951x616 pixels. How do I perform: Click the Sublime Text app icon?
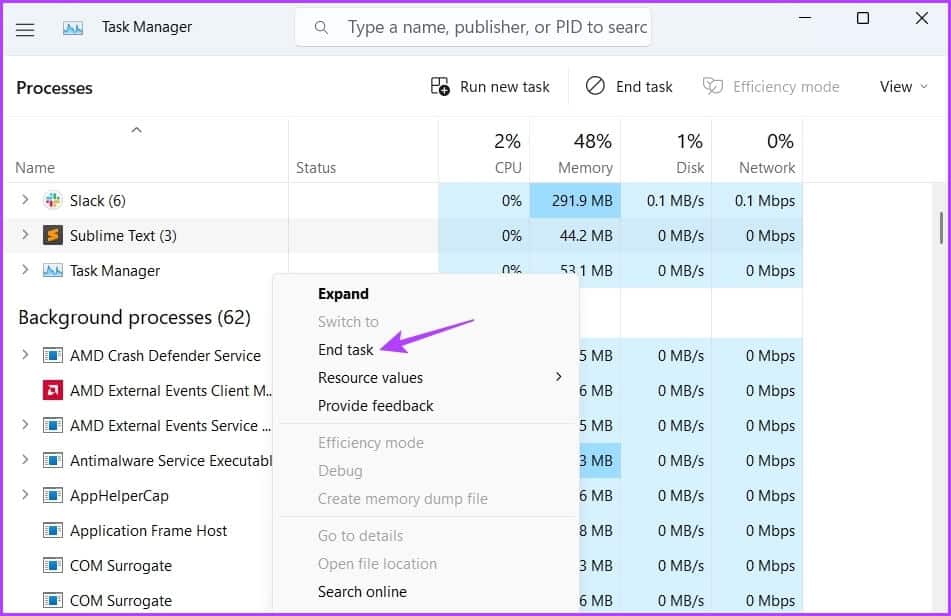(x=53, y=235)
